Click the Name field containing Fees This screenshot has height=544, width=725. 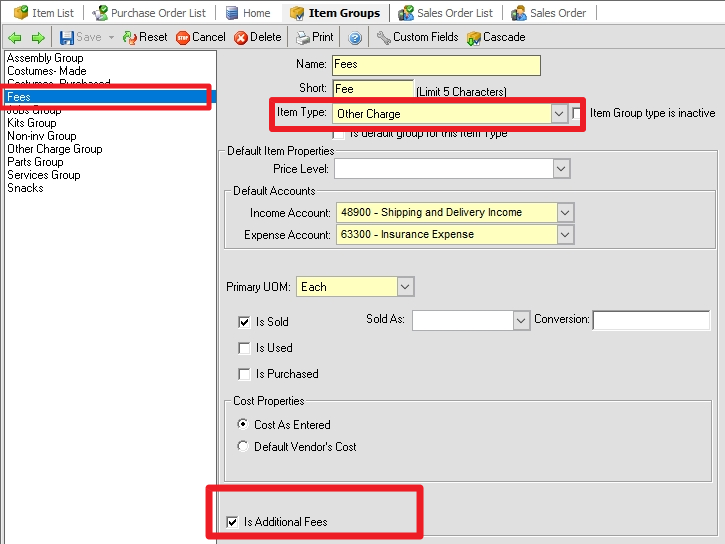pos(436,65)
